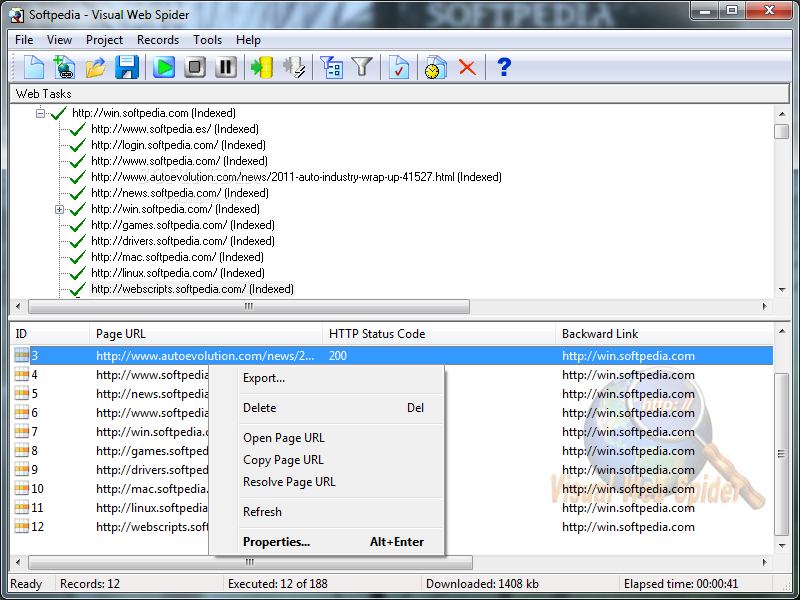Click HTTP status 200 in selected row
The height and width of the screenshot is (600, 800).
tap(338, 356)
